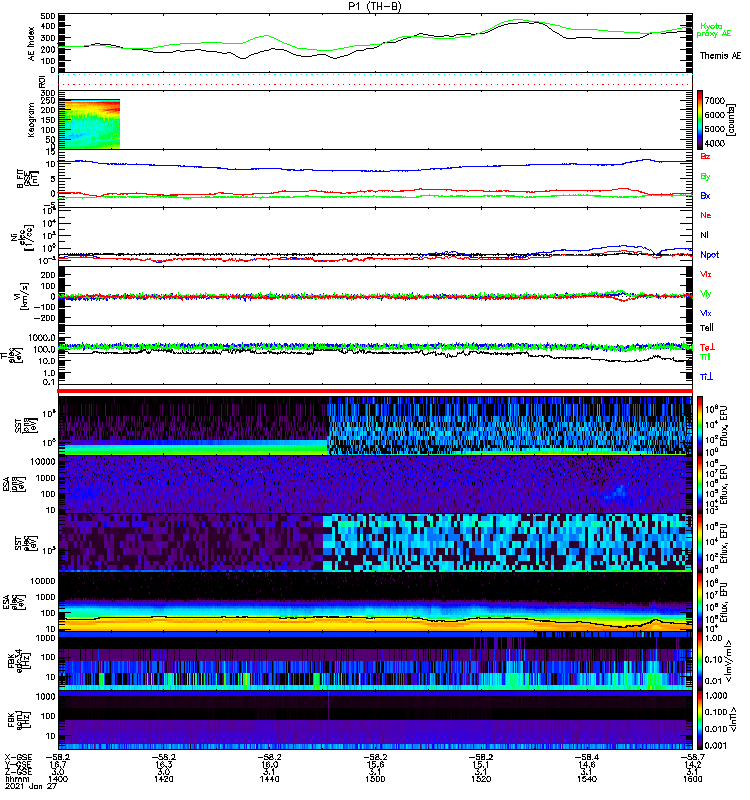This screenshot has height=800, width=750.
Task: Click the "1500" time tick label
Action: click(375, 779)
